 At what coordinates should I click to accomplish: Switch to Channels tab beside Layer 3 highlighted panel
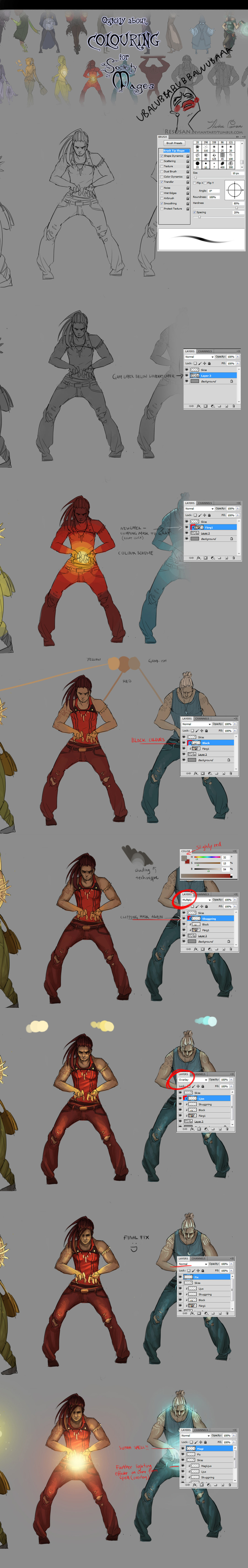tap(205, 351)
